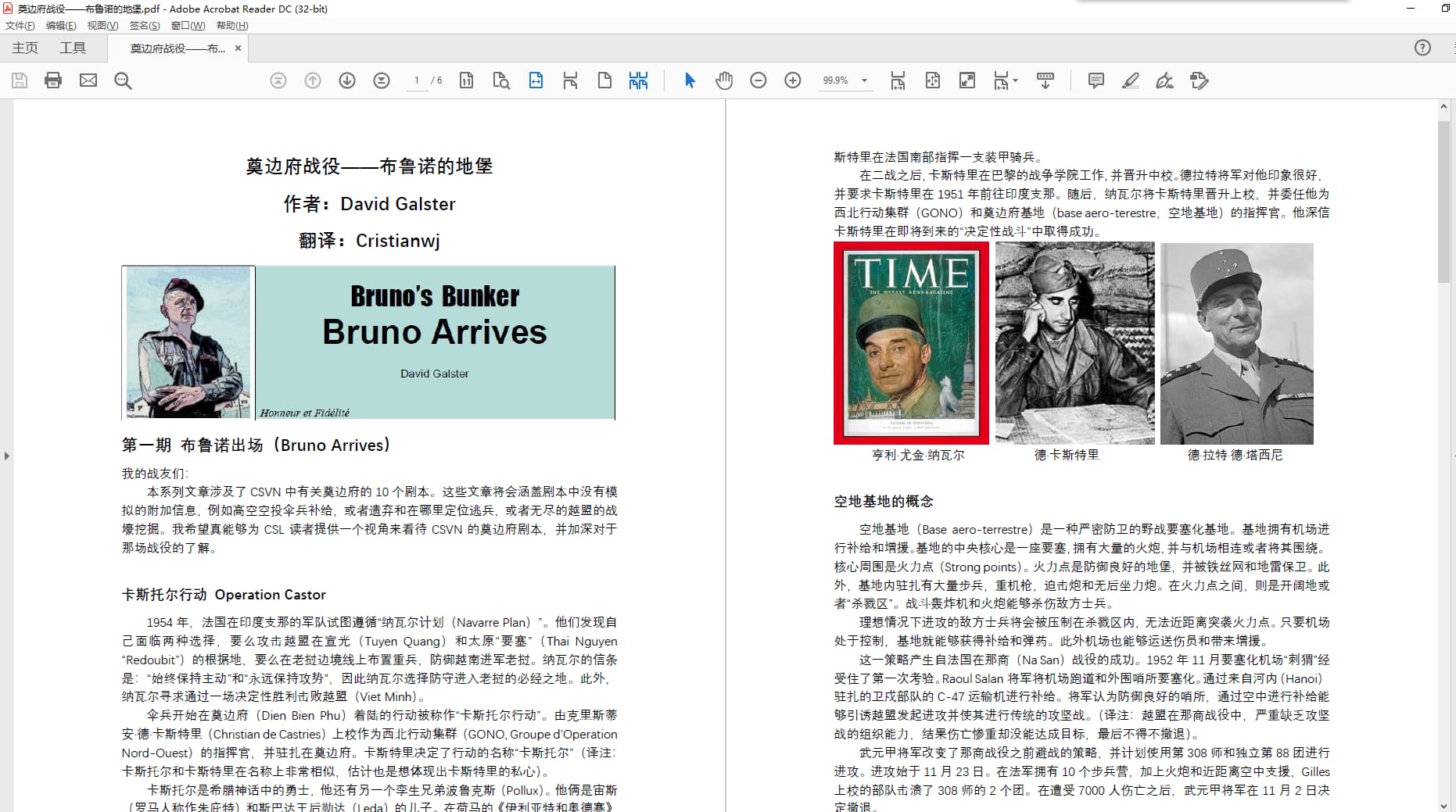Screen dimensions: 1456x812
Task: Go to the next page arrow
Action: pos(347,80)
